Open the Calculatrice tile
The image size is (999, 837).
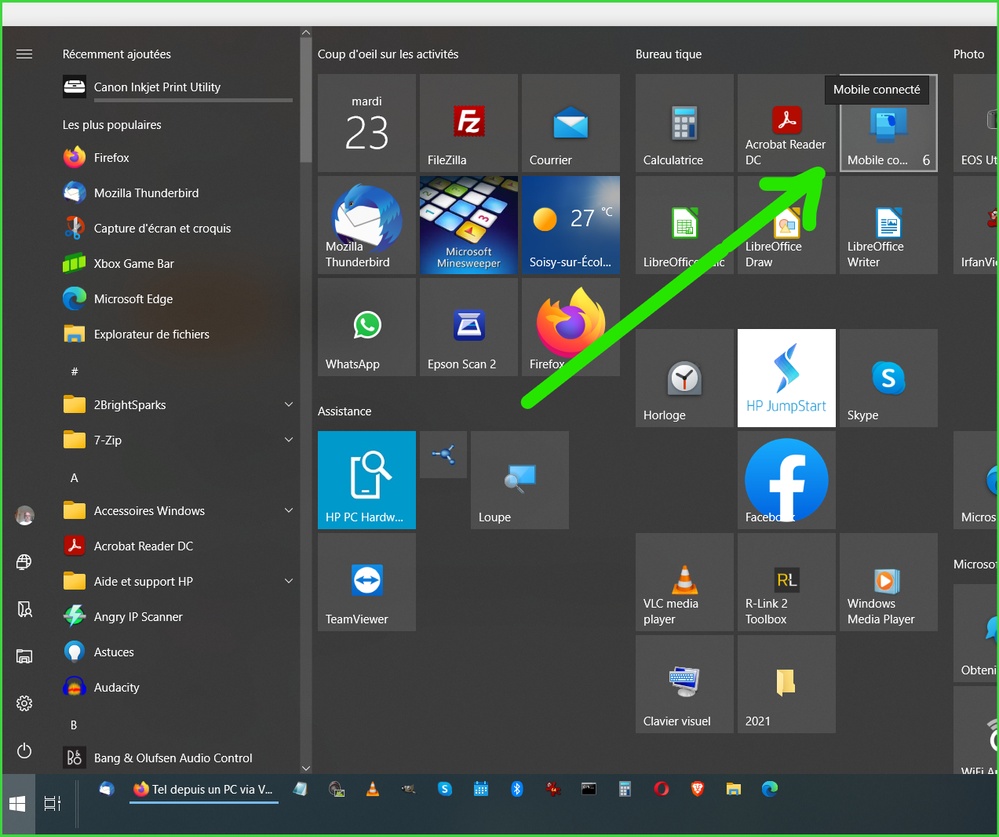coord(684,123)
